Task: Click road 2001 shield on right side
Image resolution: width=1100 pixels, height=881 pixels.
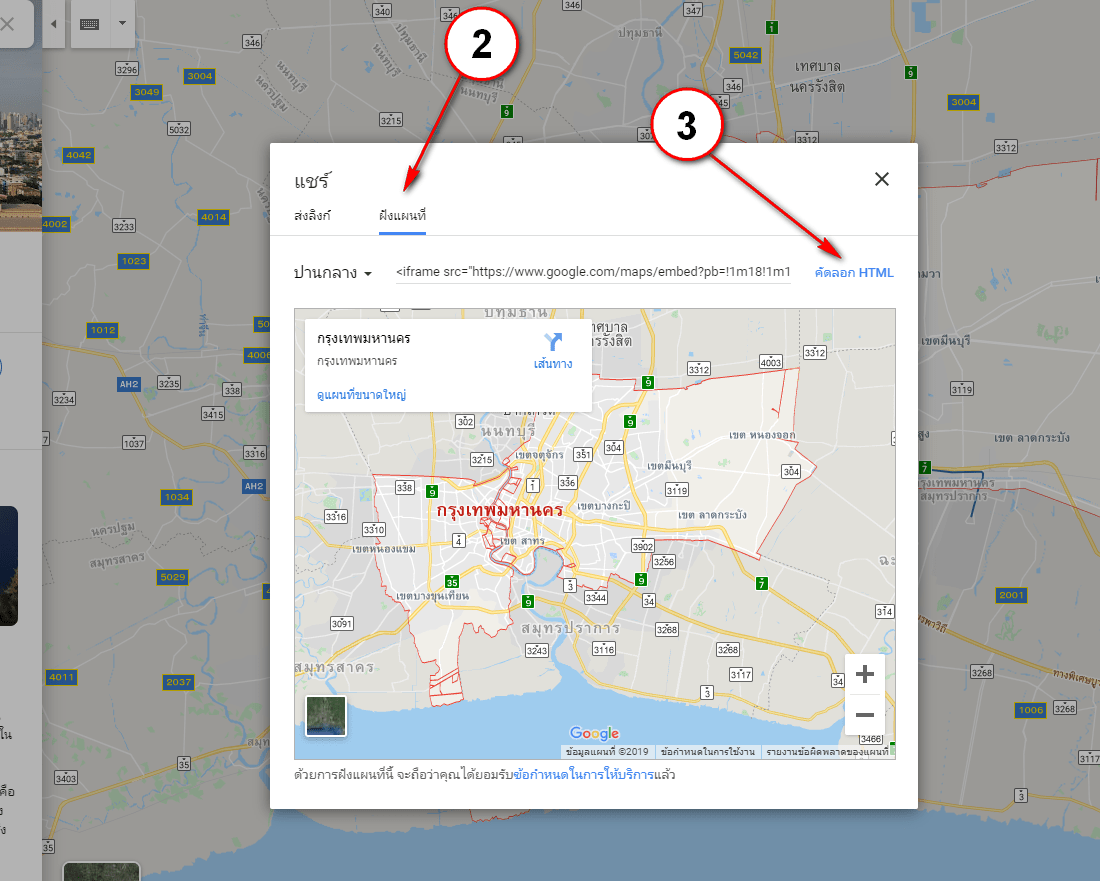Action: tap(1012, 595)
